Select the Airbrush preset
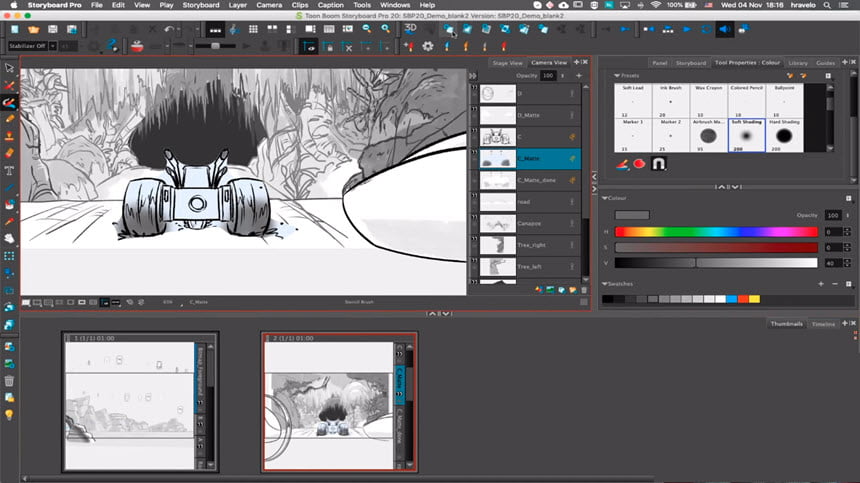This screenshot has height=483, width=860. tap(708, 135)
